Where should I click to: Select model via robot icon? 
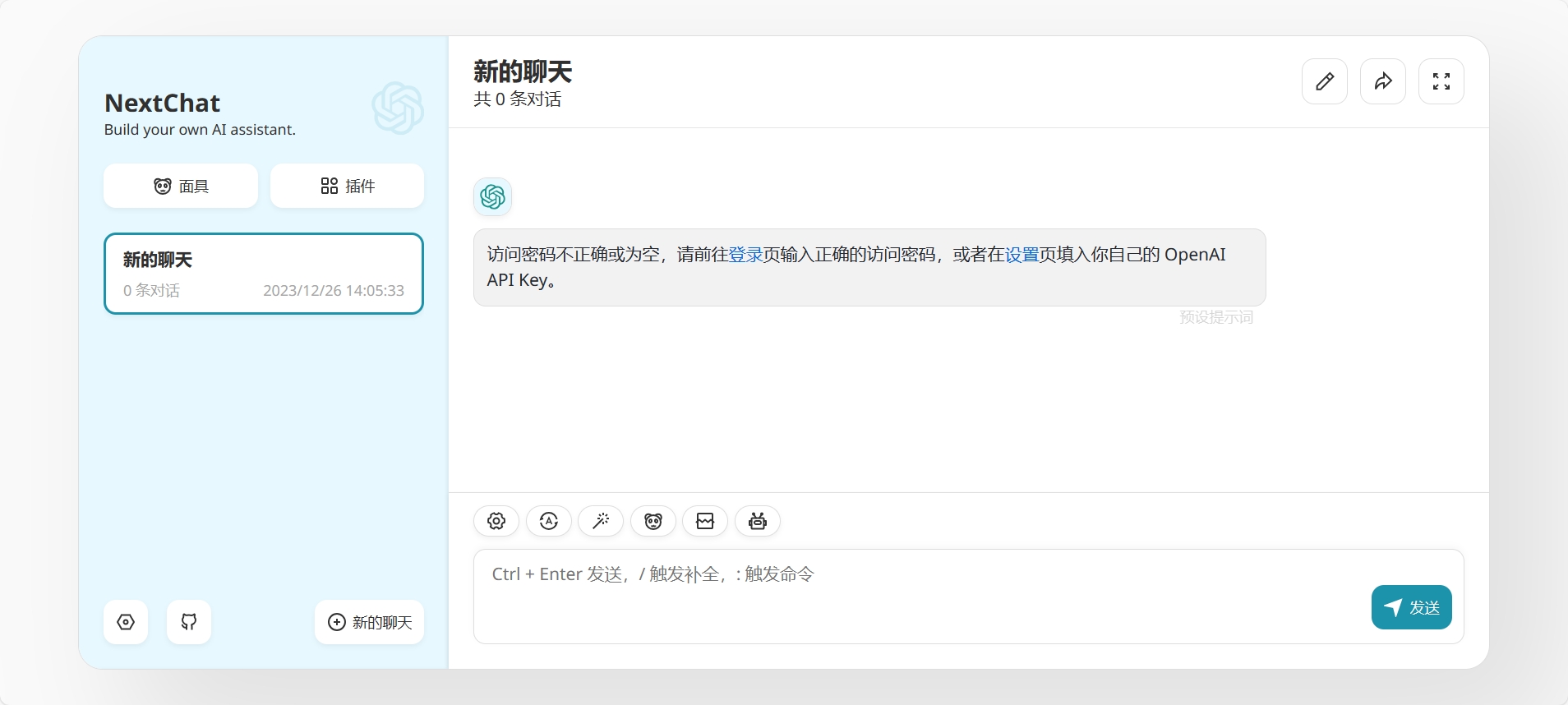point(758,521)
